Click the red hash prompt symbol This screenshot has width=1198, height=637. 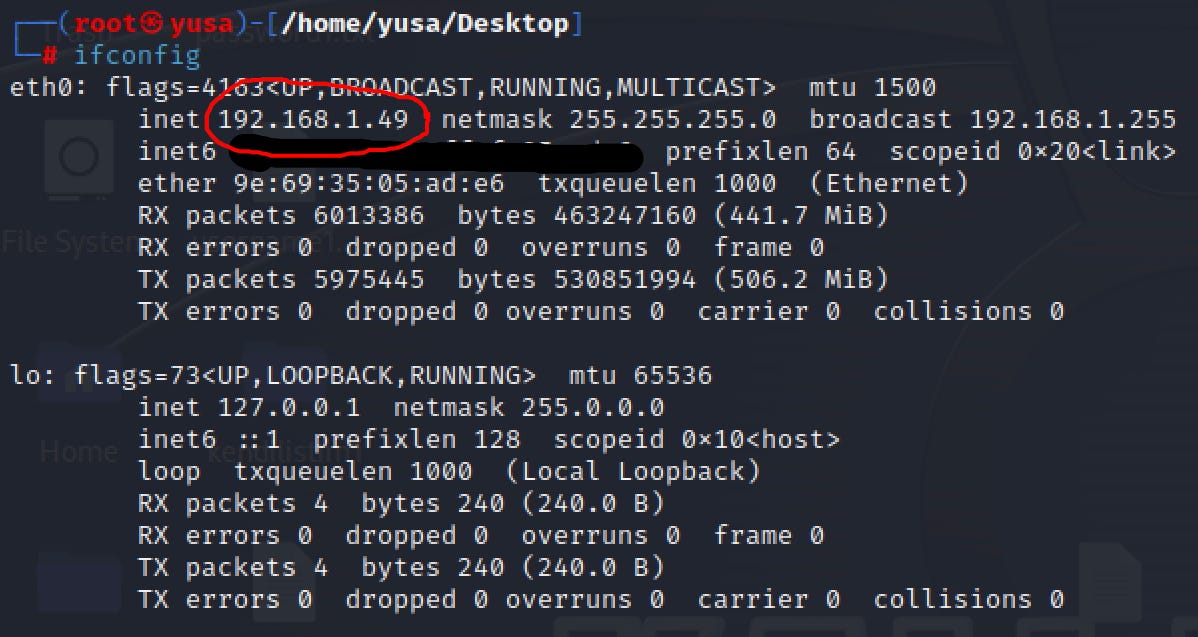[50, 56]
